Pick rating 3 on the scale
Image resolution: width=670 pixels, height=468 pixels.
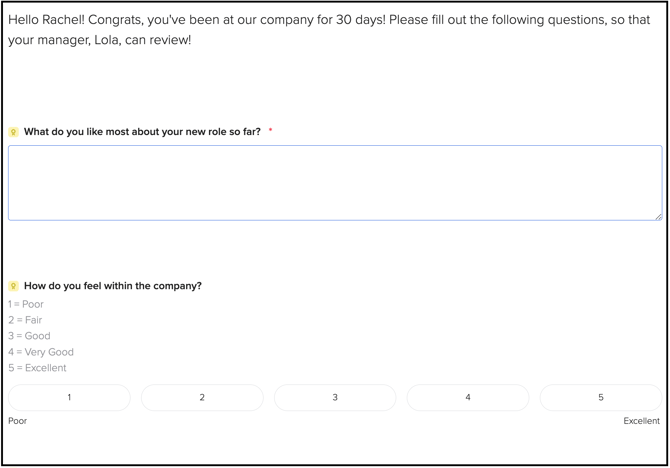click(x=335, y=398)
